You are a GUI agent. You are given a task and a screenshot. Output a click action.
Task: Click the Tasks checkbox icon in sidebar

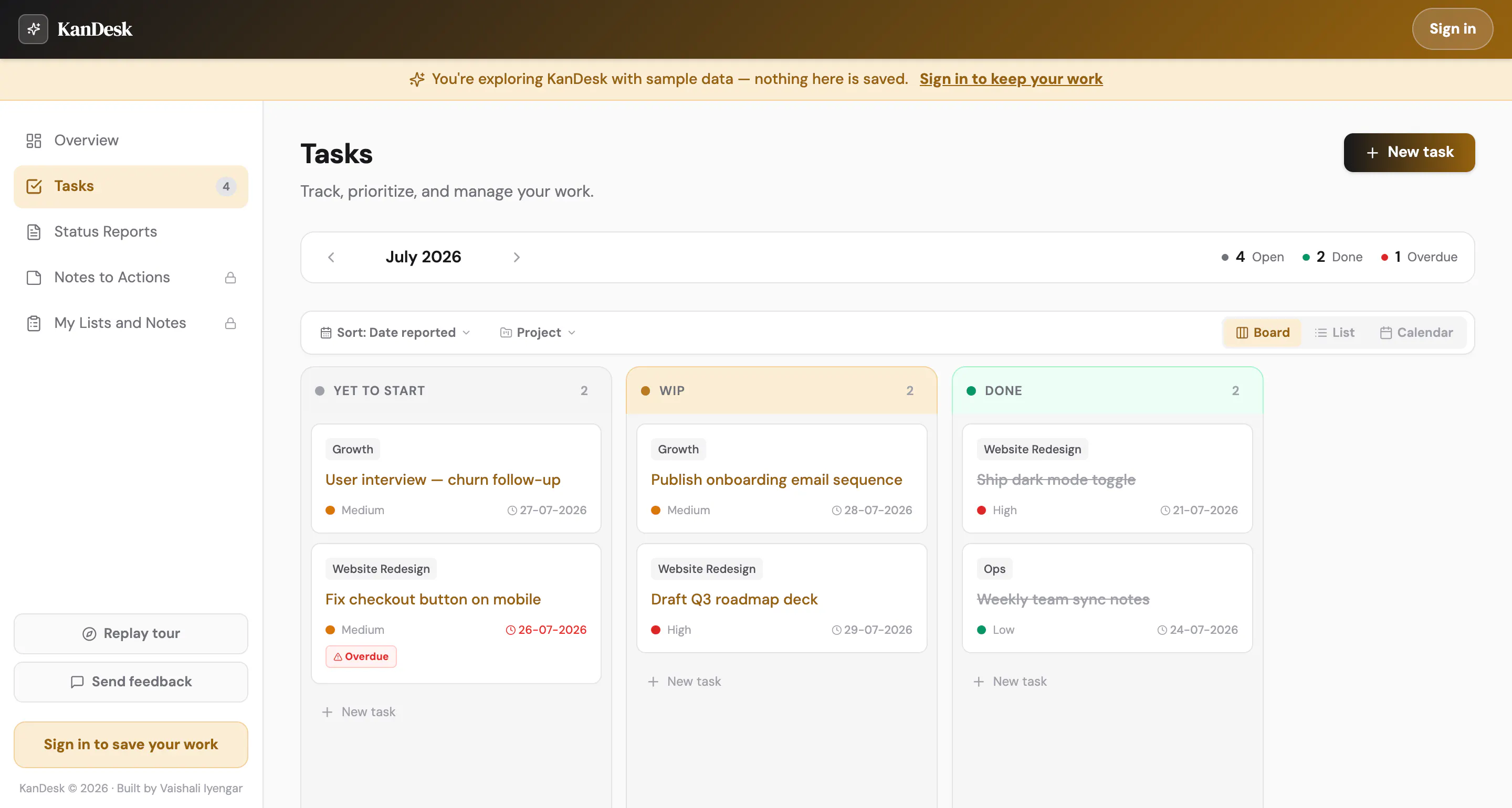click(34, 186)
